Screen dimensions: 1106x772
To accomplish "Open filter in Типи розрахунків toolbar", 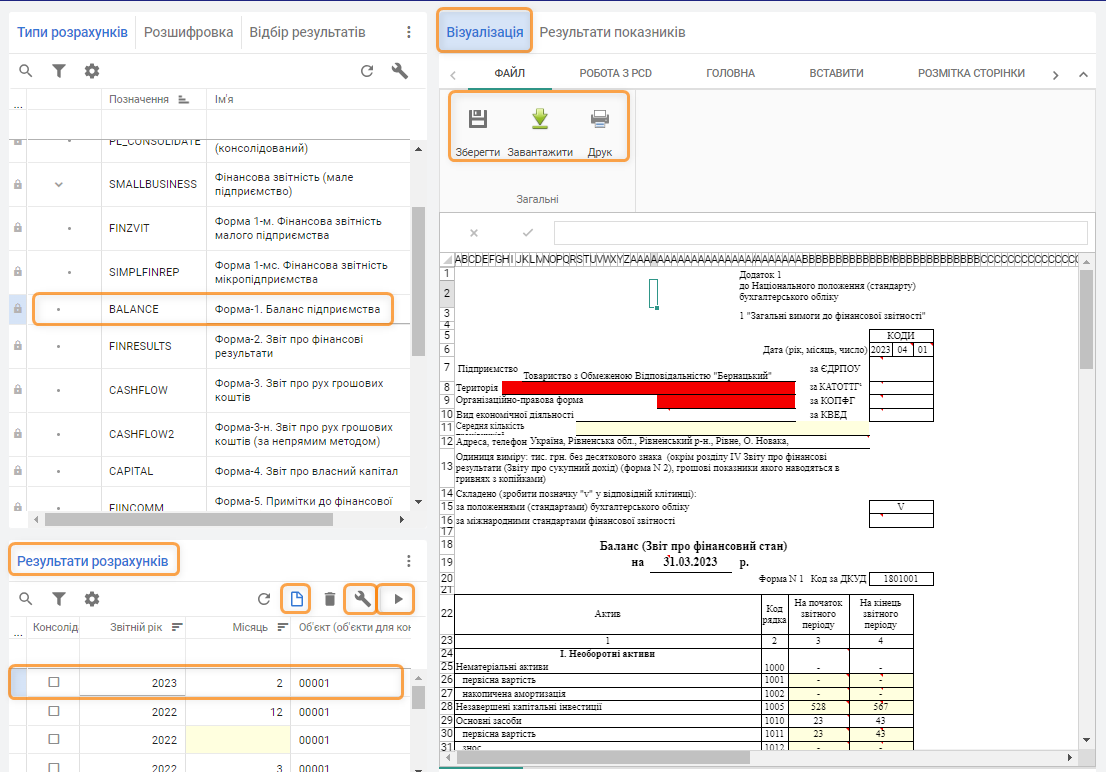I will 59,71.
